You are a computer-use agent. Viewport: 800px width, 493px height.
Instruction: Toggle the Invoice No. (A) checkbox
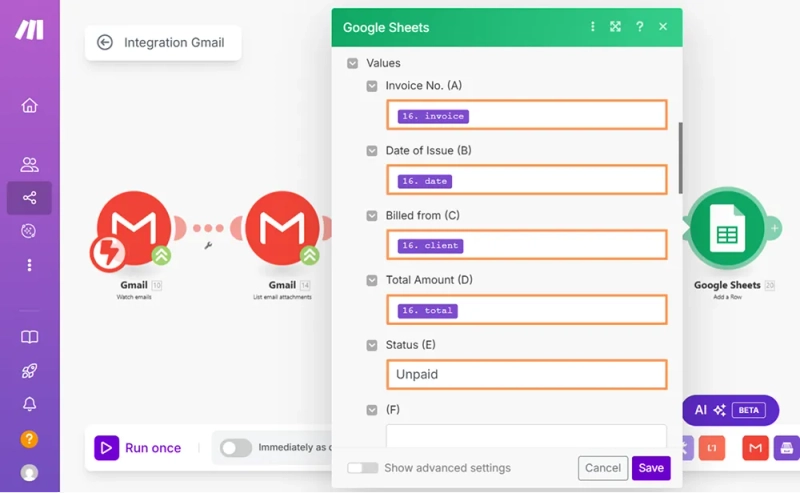pos(372,86)
